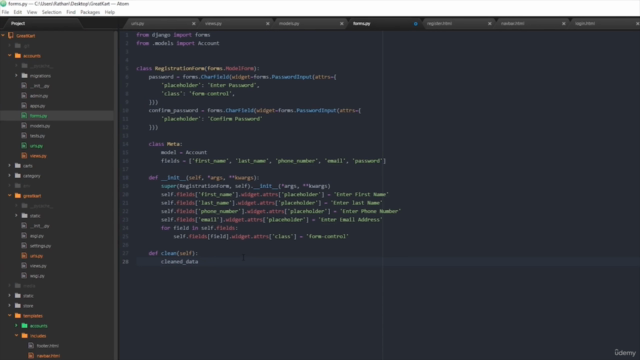Expand the carts folder
Screen dimensions: 640x360
point(10,166)
